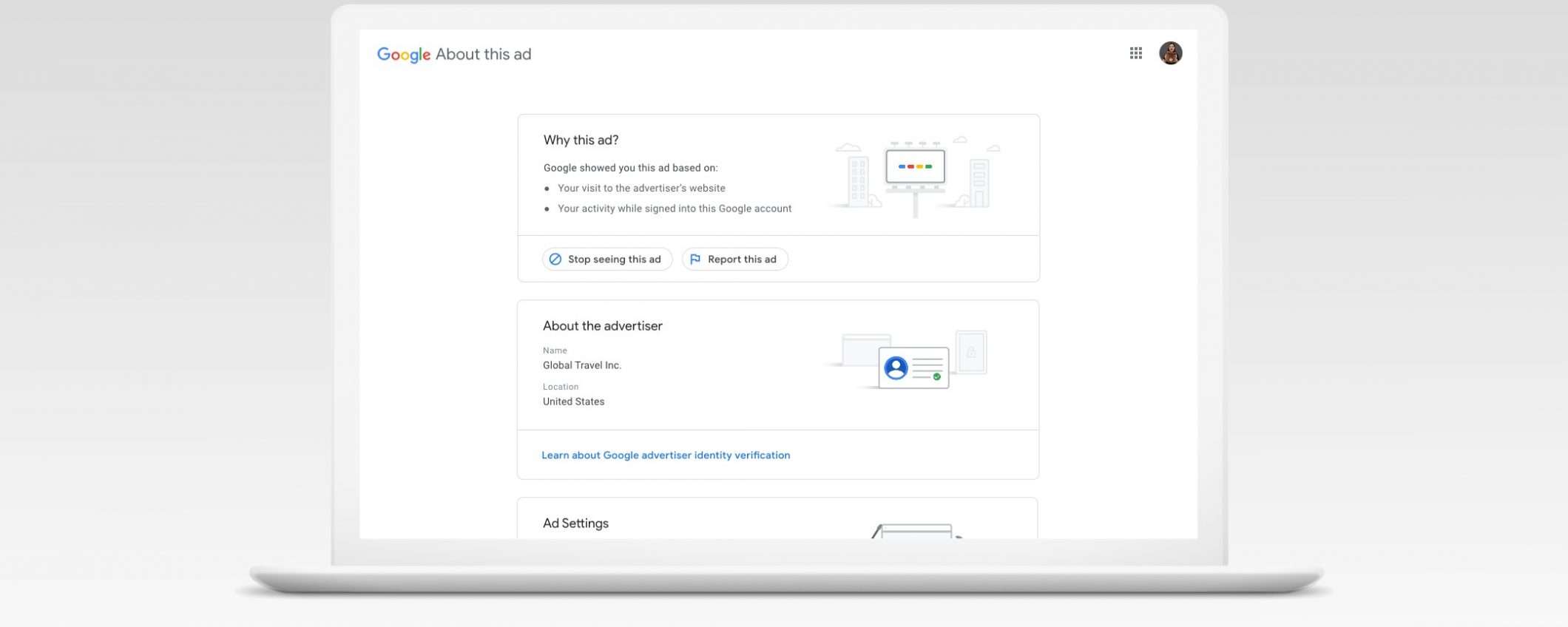1568x627 pixels.
Task: Click the Google account activity bullet text
Action: [675, 209]
